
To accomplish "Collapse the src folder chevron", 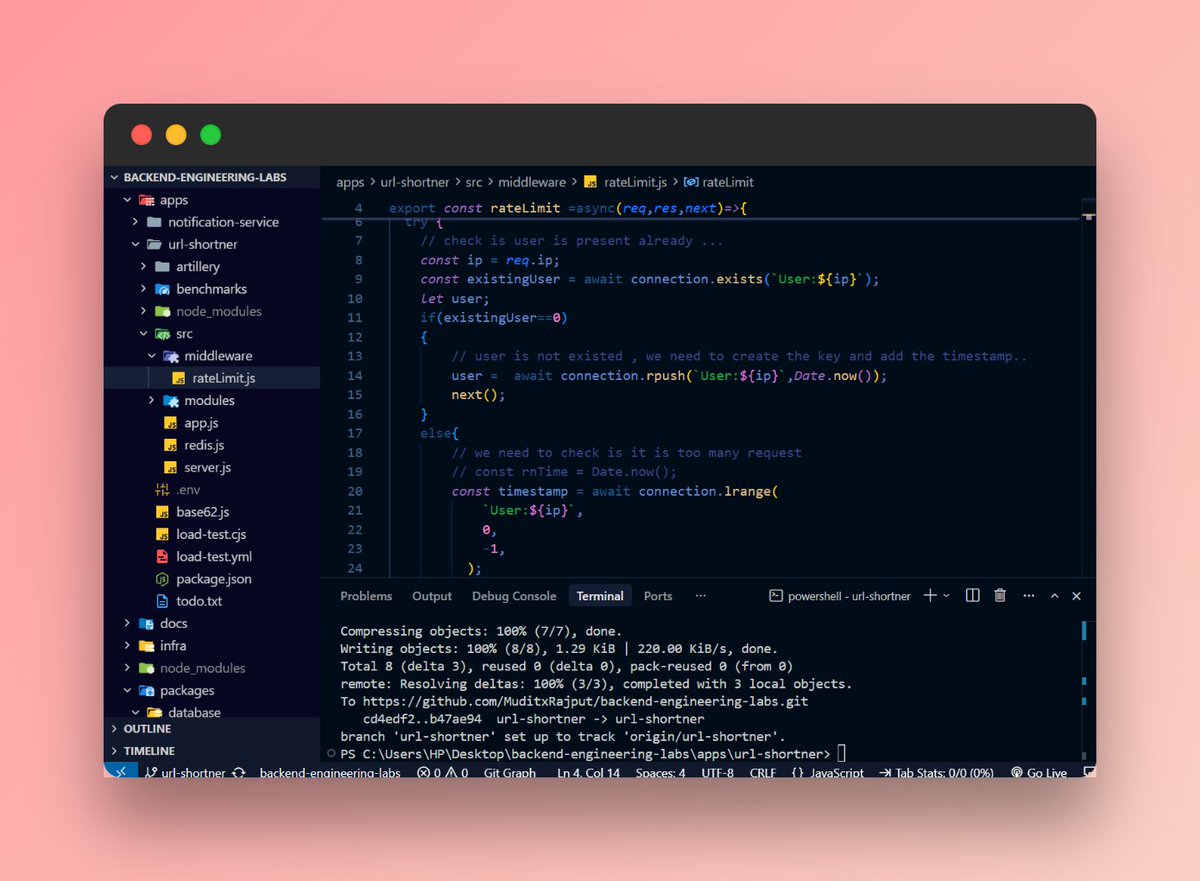I will (x=144, y=334).
